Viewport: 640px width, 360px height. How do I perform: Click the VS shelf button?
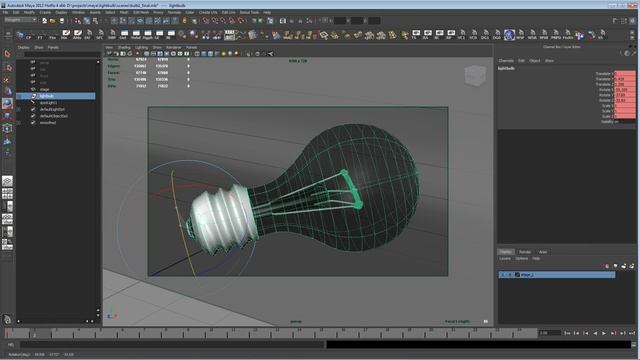(602, 35)
